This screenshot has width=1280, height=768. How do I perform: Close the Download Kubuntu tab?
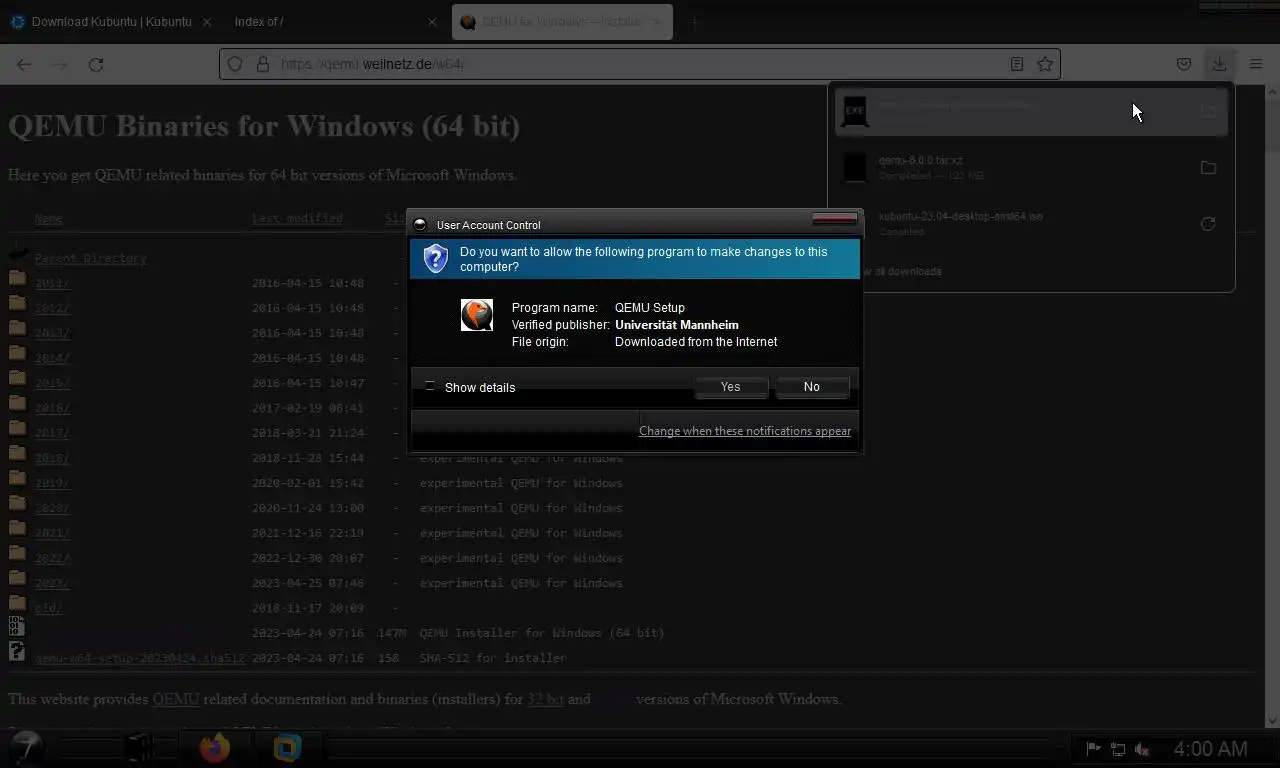205,22
